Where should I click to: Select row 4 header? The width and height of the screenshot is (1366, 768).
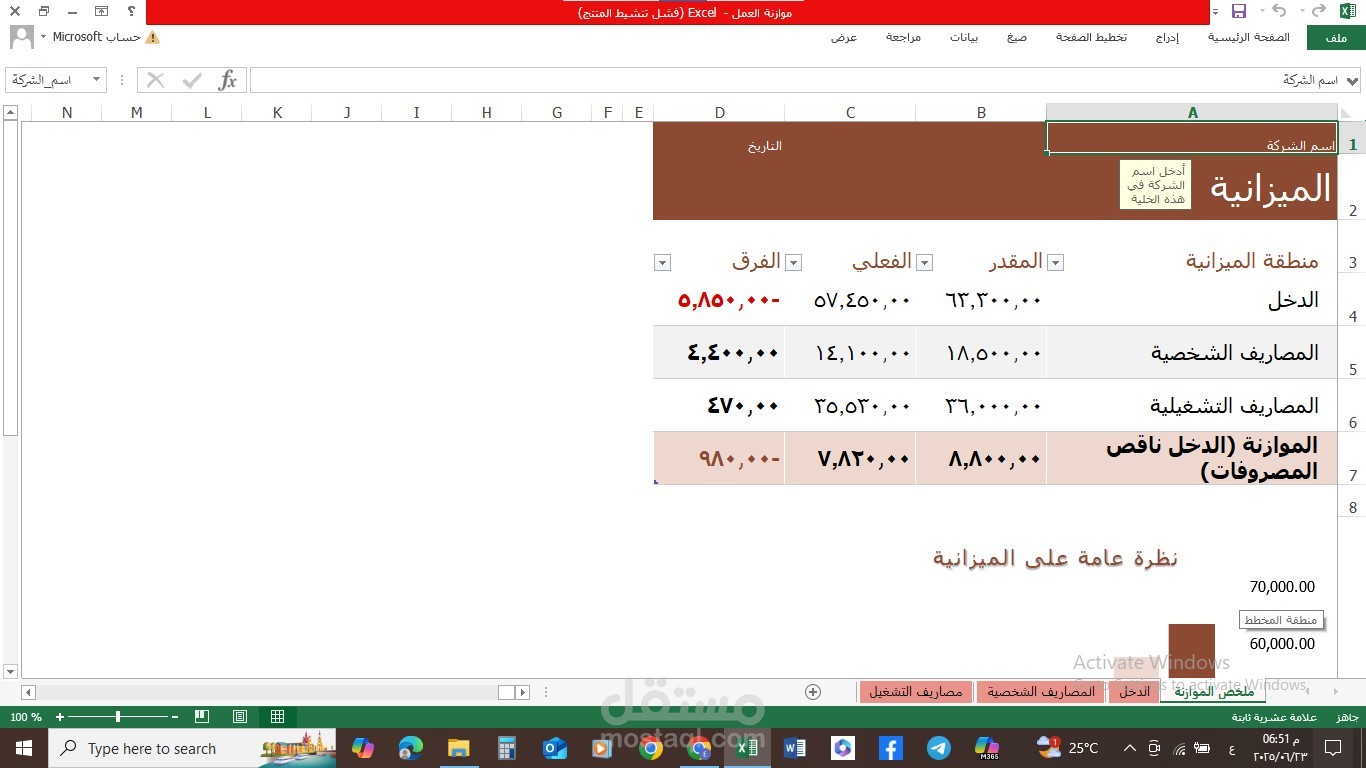pos(1352,299)
